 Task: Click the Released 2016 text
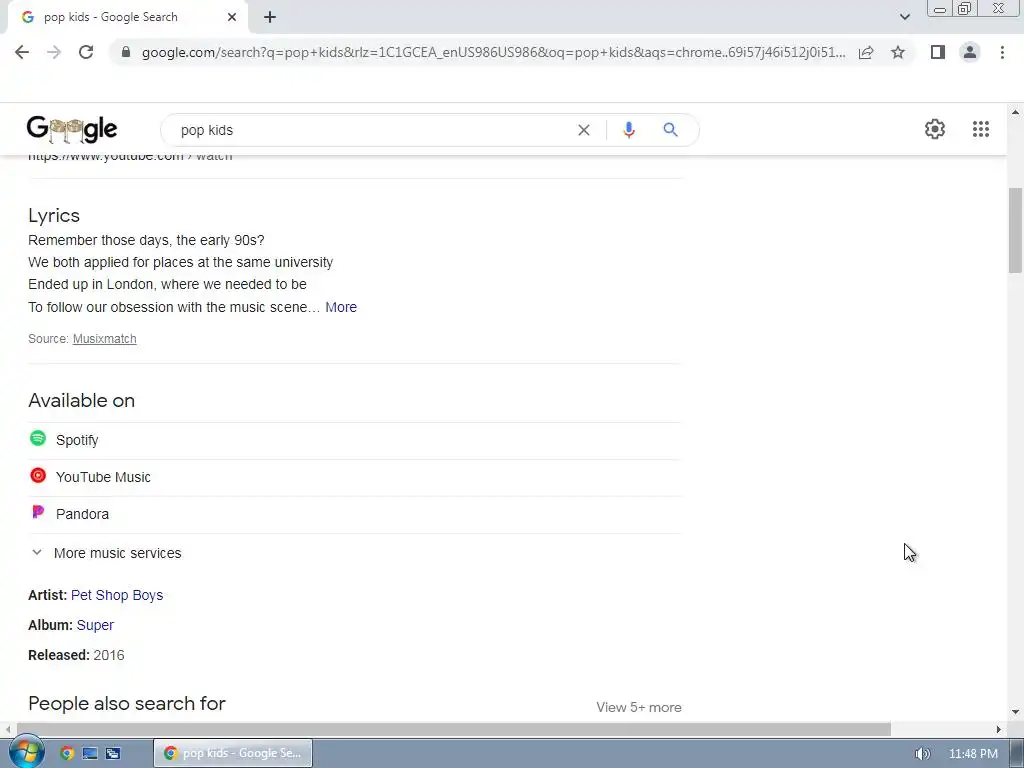click(76, 655)
